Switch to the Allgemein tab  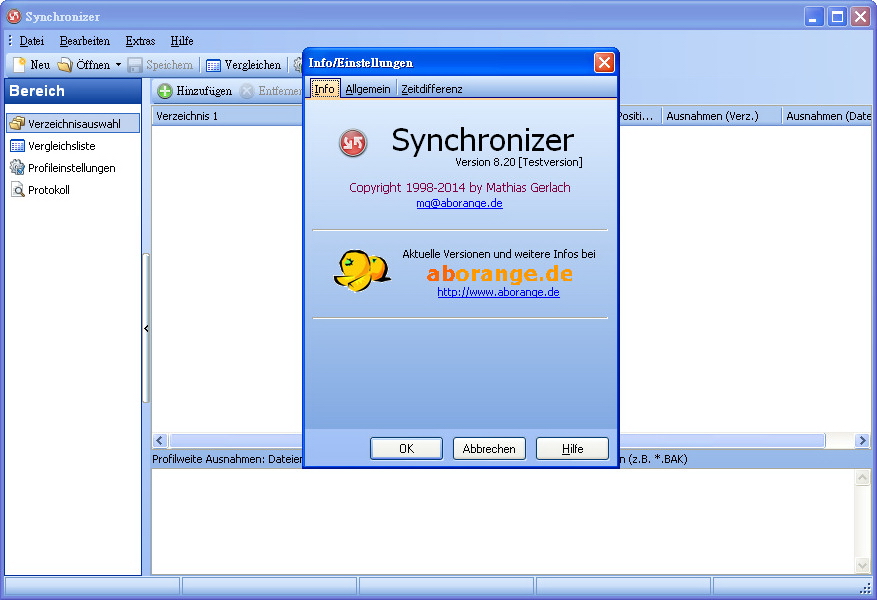(x=367, y=89)
